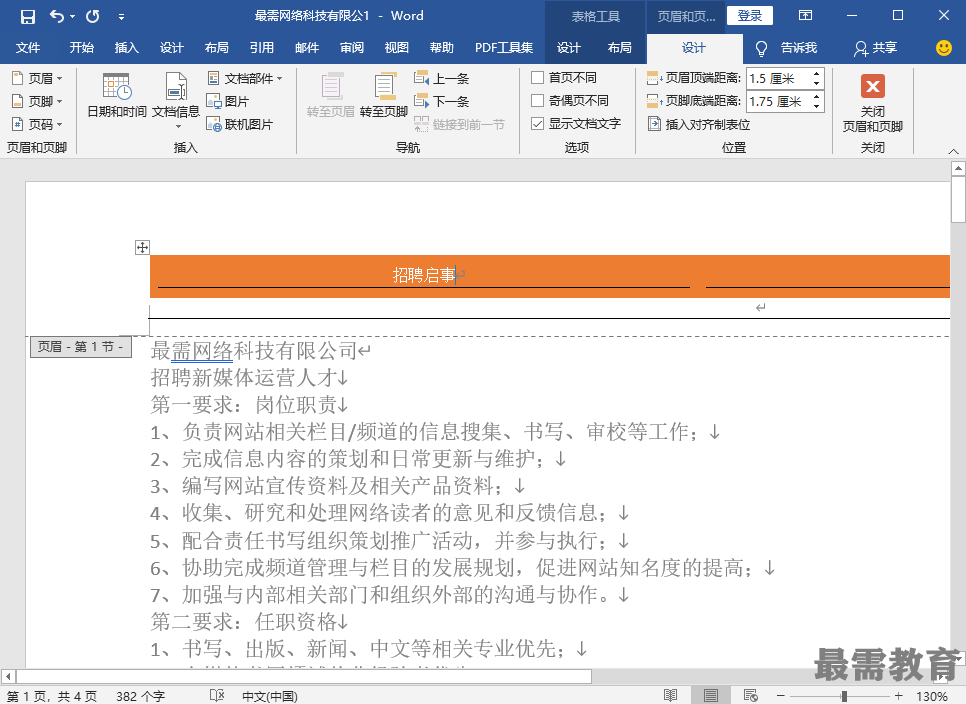The image size is (966, 704).
Task: Click the 第一要求：岗位职责 line
Action: 243,405
